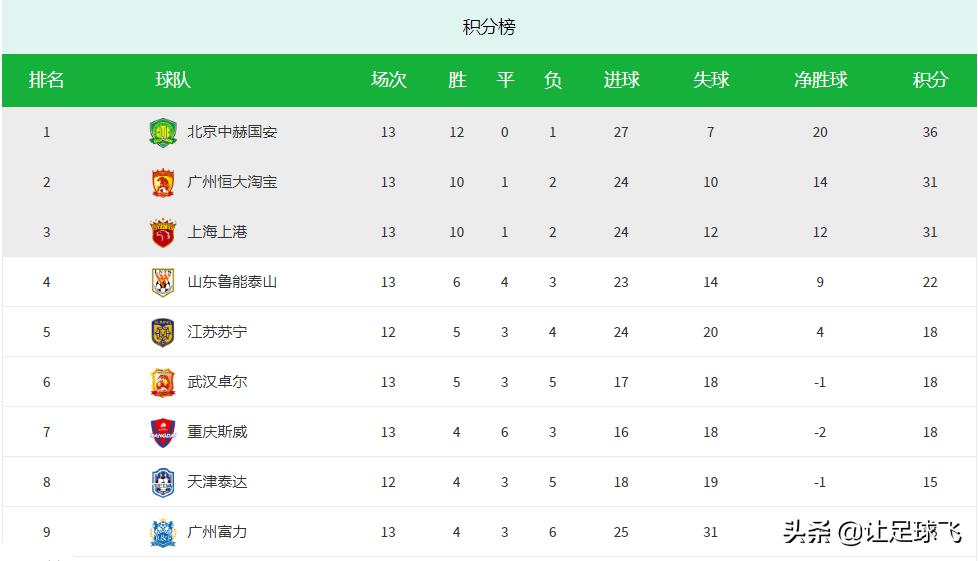978x561 pixels.
Task: Open the 广州恒大淘宝 team link
Action: [x=232, y=182]
